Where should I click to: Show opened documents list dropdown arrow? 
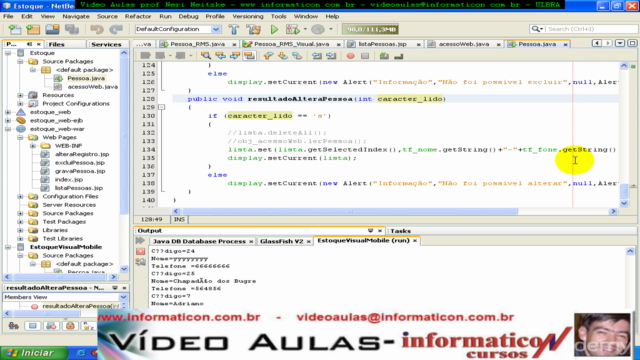click(620, 43)
